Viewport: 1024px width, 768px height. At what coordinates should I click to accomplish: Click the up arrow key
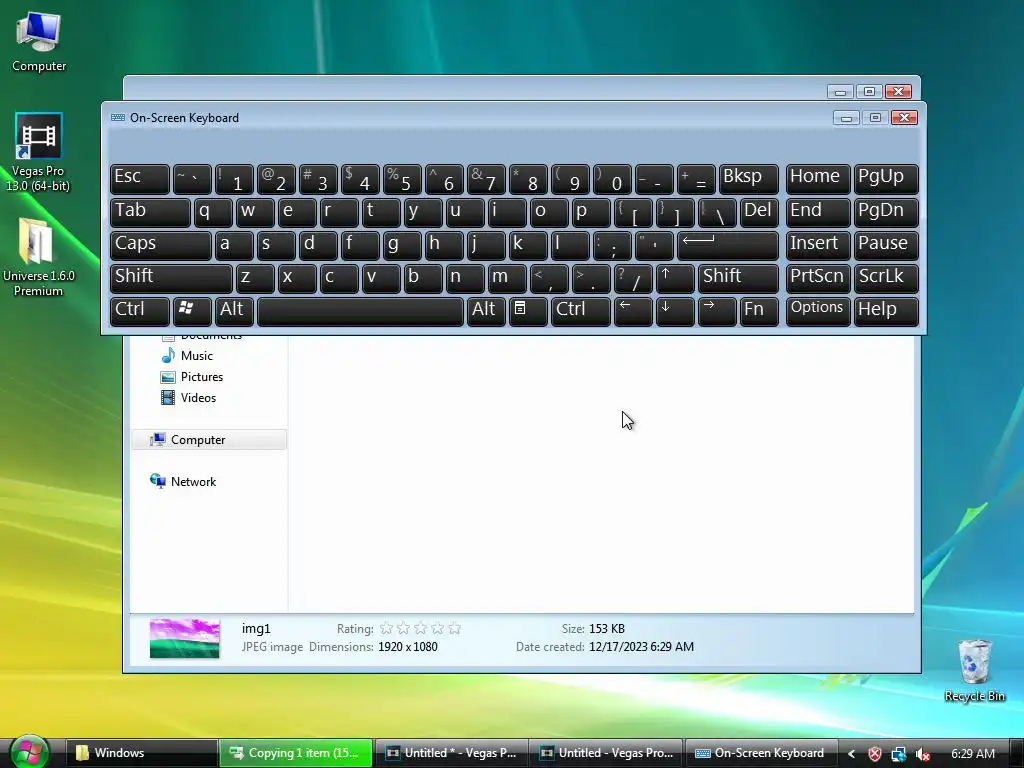coord(674,278)
